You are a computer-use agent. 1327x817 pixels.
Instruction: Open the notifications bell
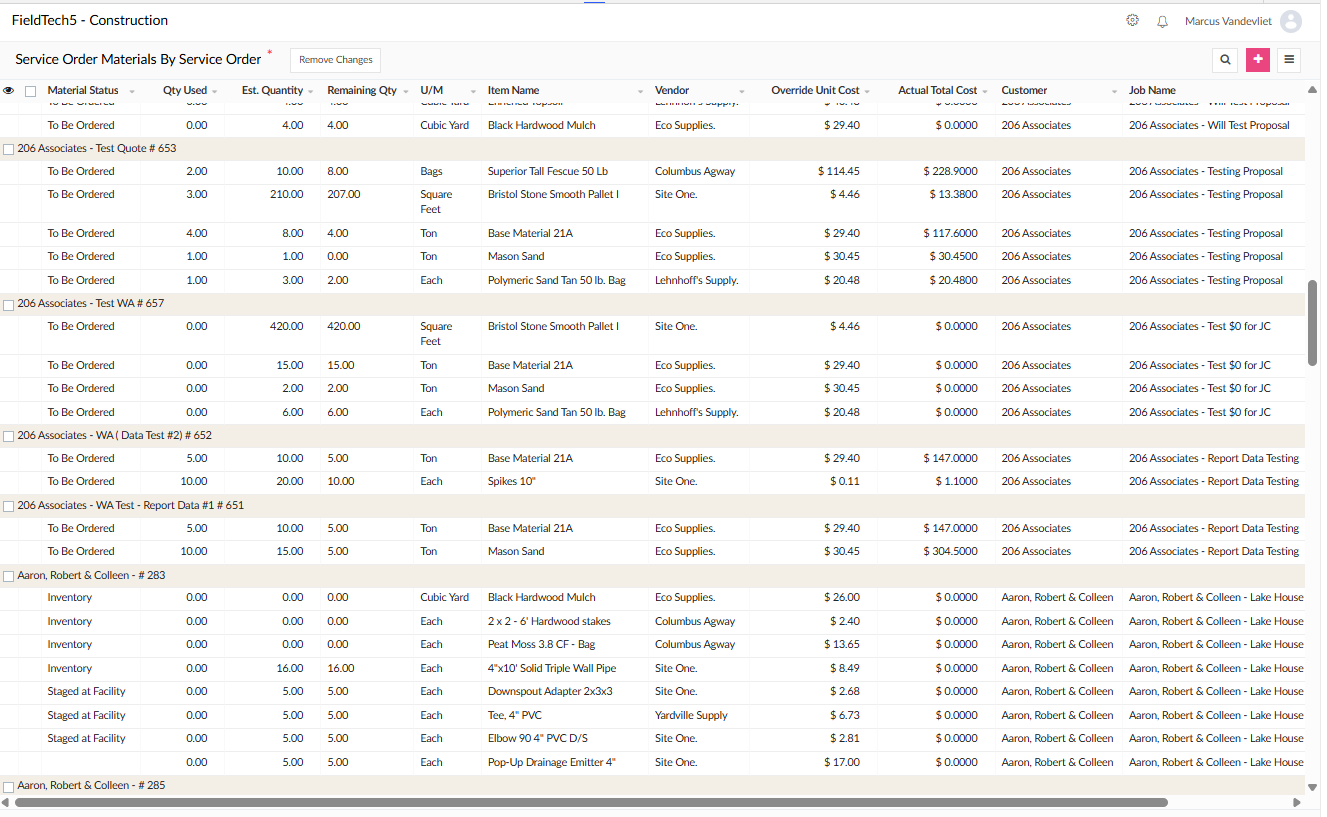(x=1162, y=21)
